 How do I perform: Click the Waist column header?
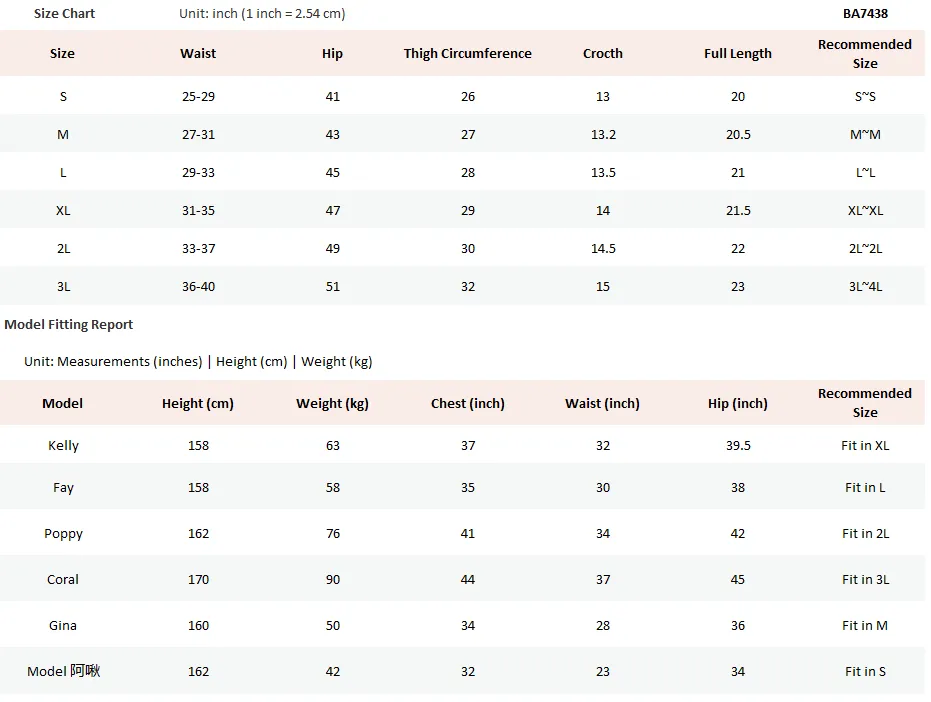click(198, 53)
